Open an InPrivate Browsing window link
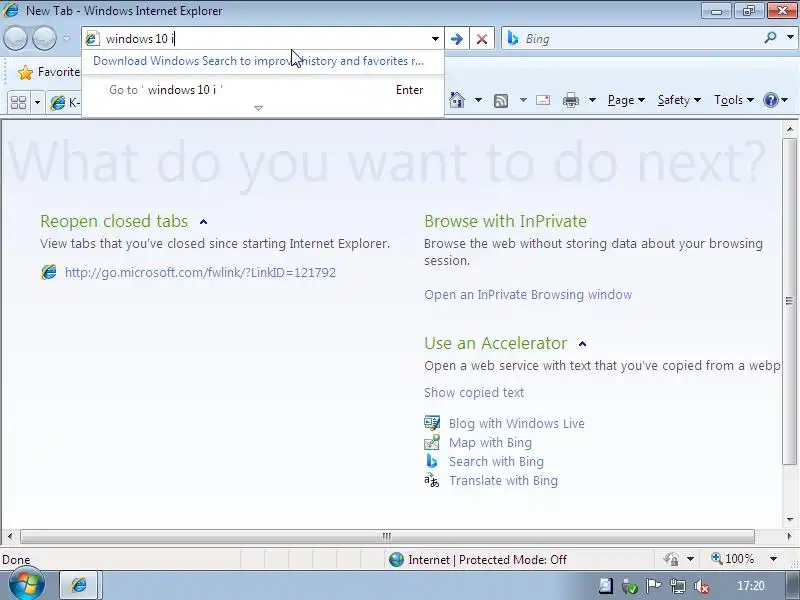The image size is (800, 600). tap(528, 294)
